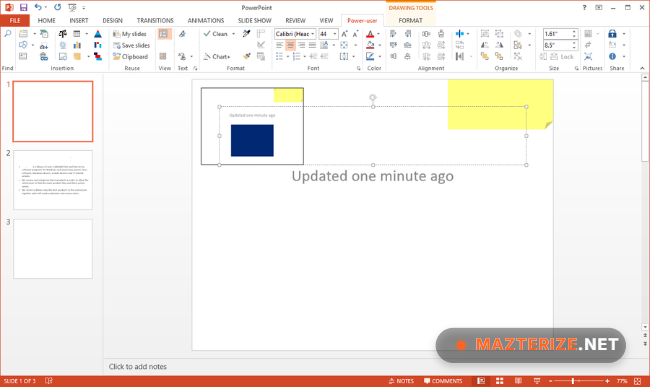The image size is (650, 387).
Task: Decrease font size with the smaller A
Action: (x=355, y=34)
